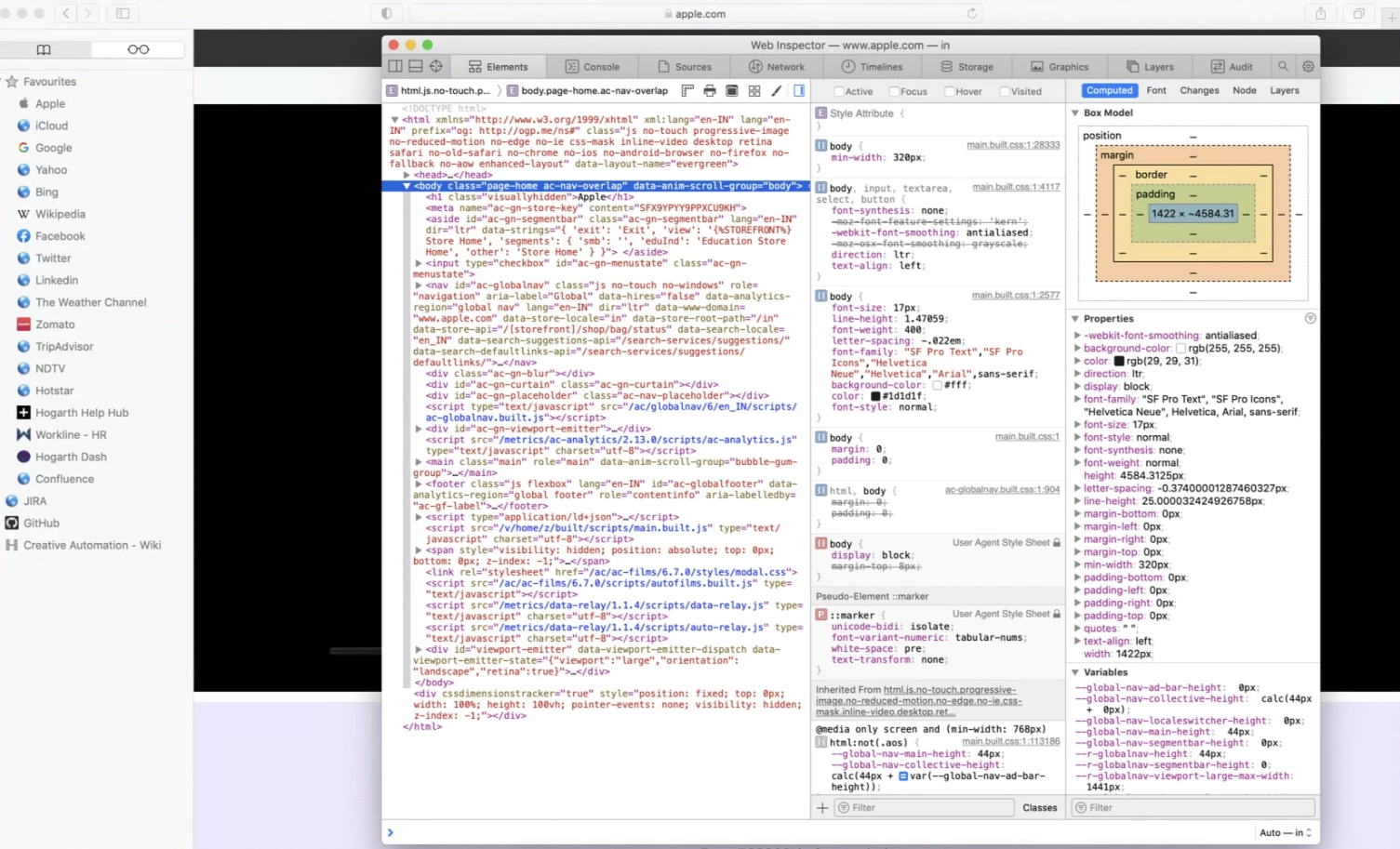Open Auto — in execution context dropdown
This screenshot has height=849, width=1400.
pos(1286,832)
